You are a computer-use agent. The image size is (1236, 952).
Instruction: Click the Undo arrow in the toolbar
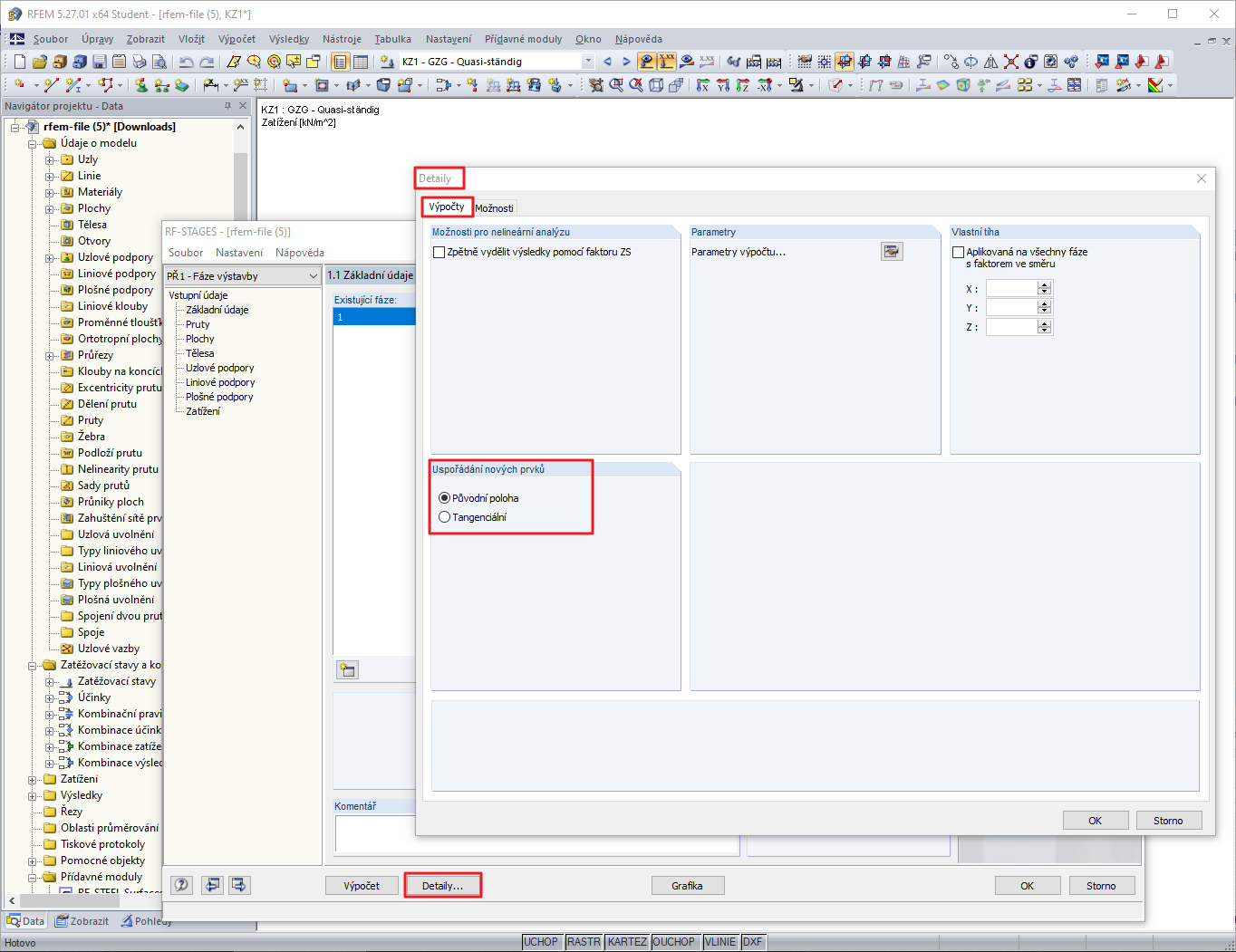pyautogui.click(x=186, y=62)
